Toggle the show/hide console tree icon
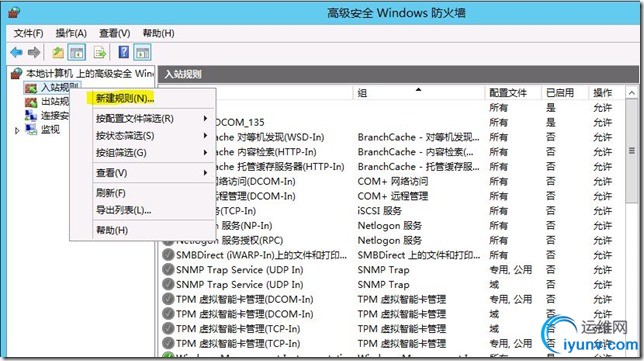The height and width of the screenshot is (361, 644). tap(77, 52)
